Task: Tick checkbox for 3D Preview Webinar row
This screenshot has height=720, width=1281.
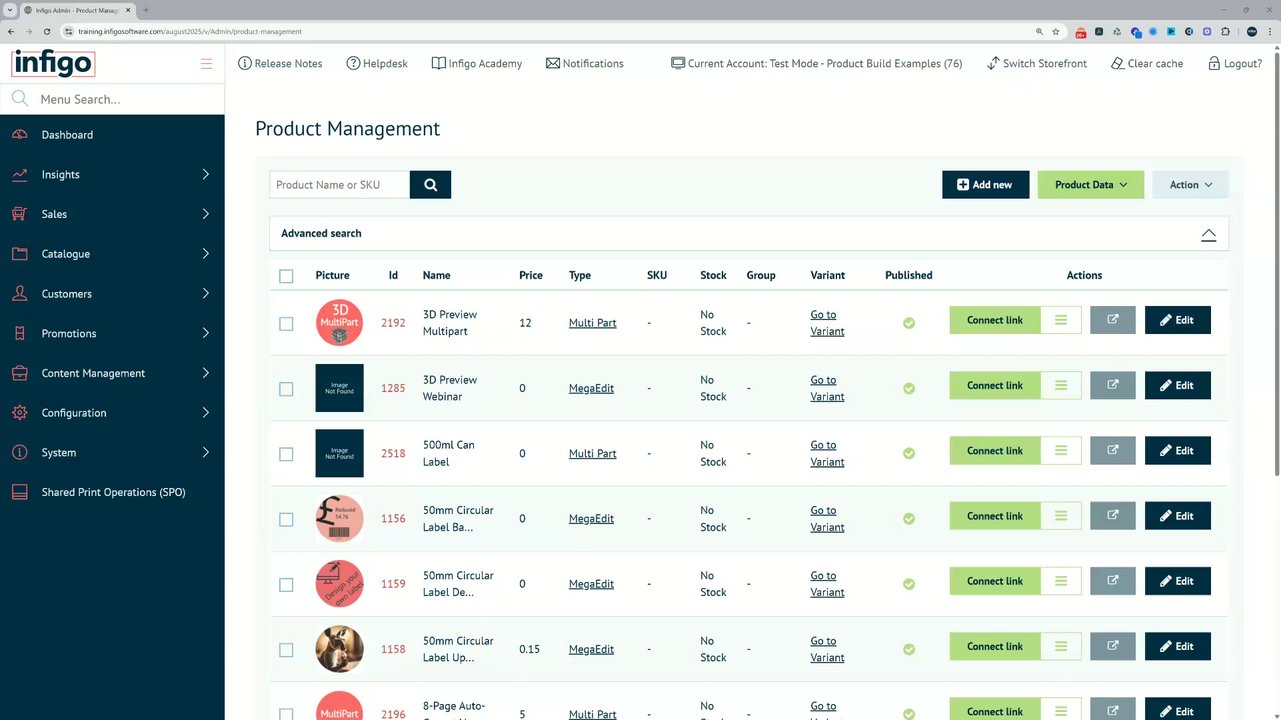Action: (286, 389)
